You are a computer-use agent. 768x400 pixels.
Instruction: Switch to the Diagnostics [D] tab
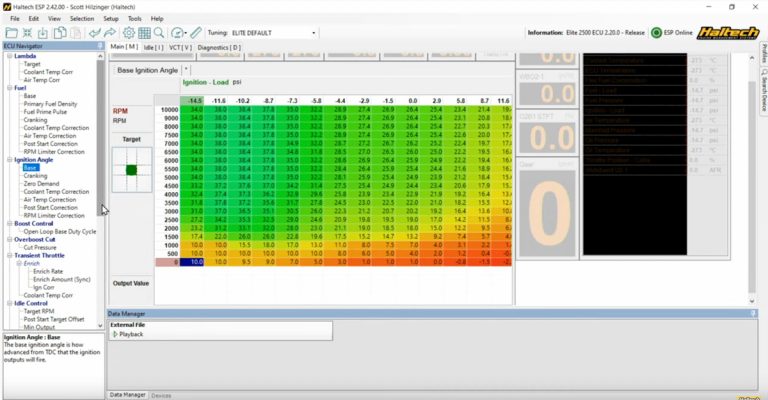pos(219,47)
